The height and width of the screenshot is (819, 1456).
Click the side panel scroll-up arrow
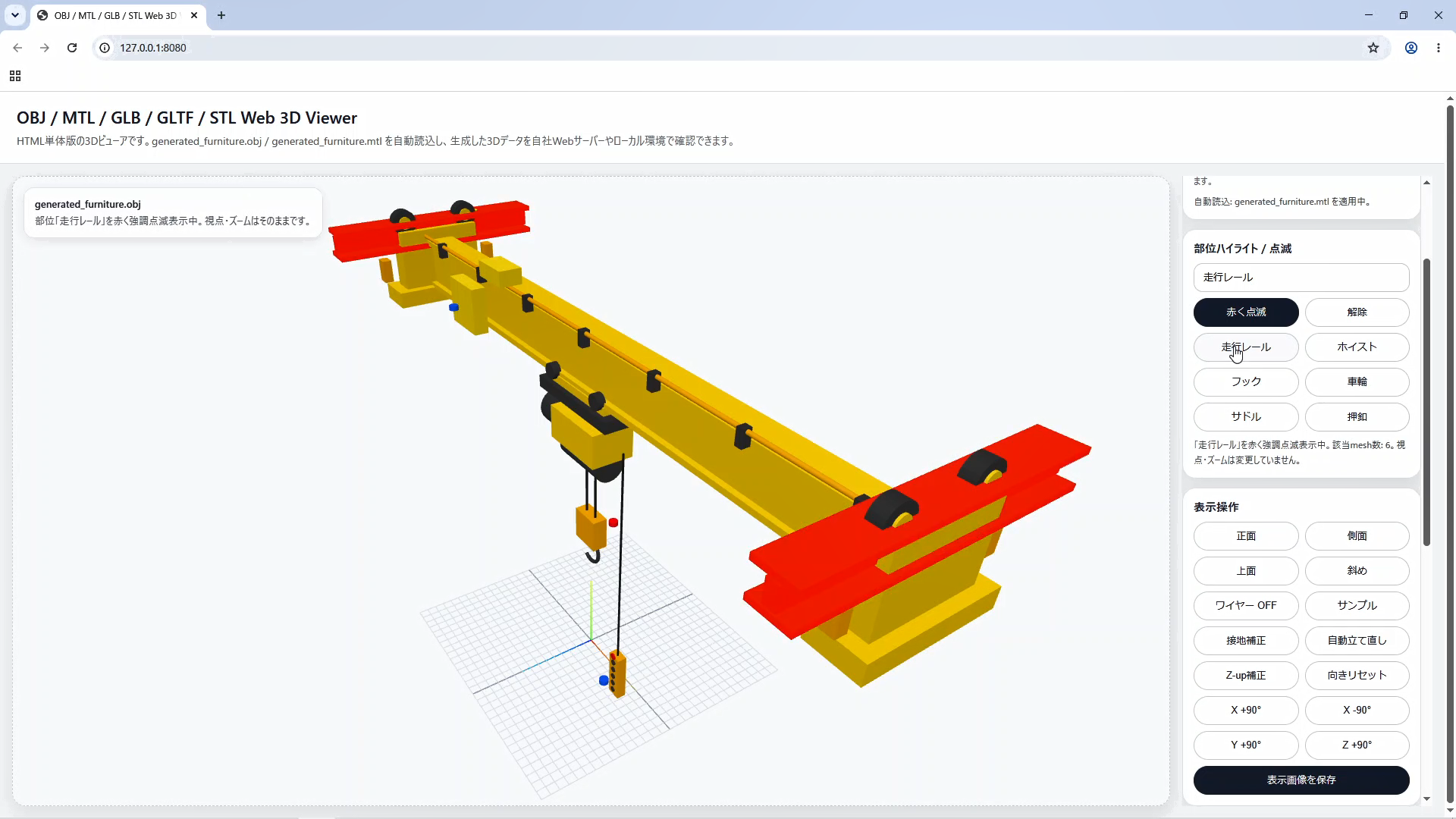1427,183
